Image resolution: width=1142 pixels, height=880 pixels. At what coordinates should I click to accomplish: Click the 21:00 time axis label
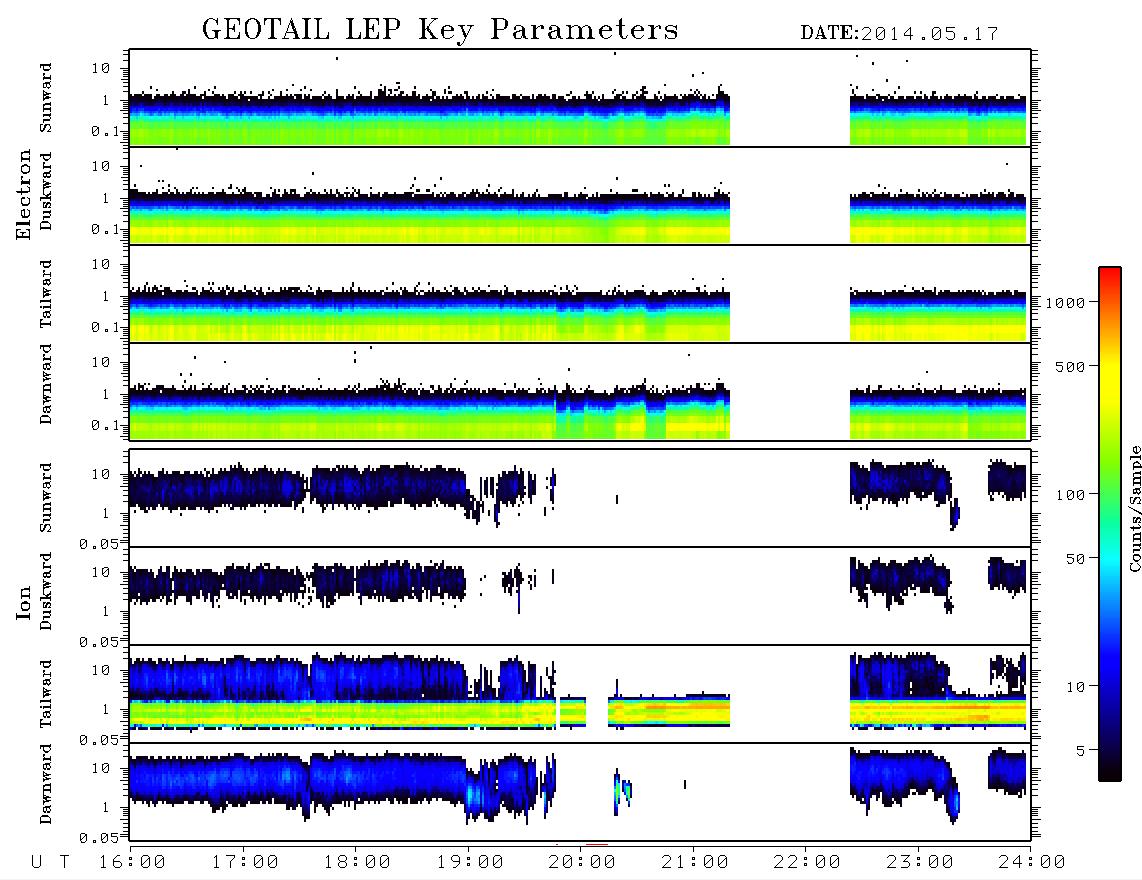click(x=695, y=863)
